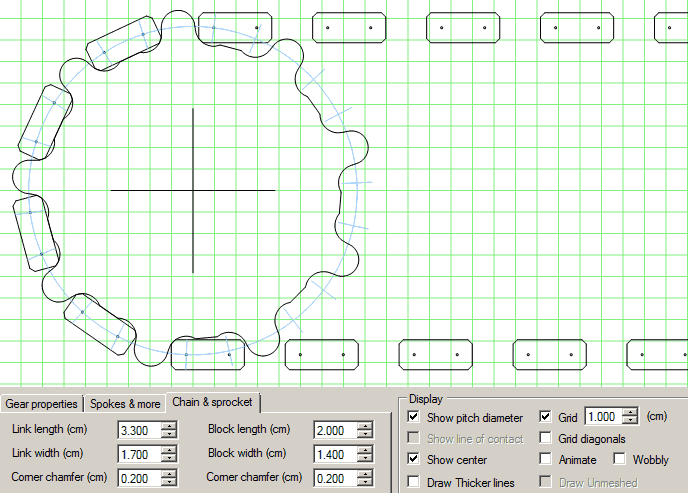
Task: Open the Spokes & more tab
Action: (x=125, y=404)
